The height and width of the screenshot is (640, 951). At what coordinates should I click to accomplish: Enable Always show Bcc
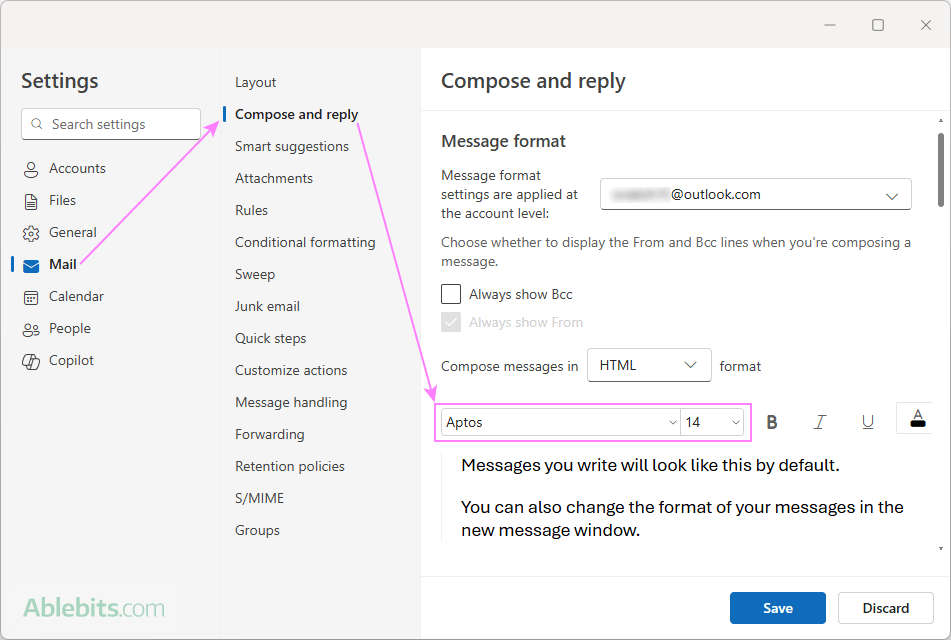pos(450,293)
